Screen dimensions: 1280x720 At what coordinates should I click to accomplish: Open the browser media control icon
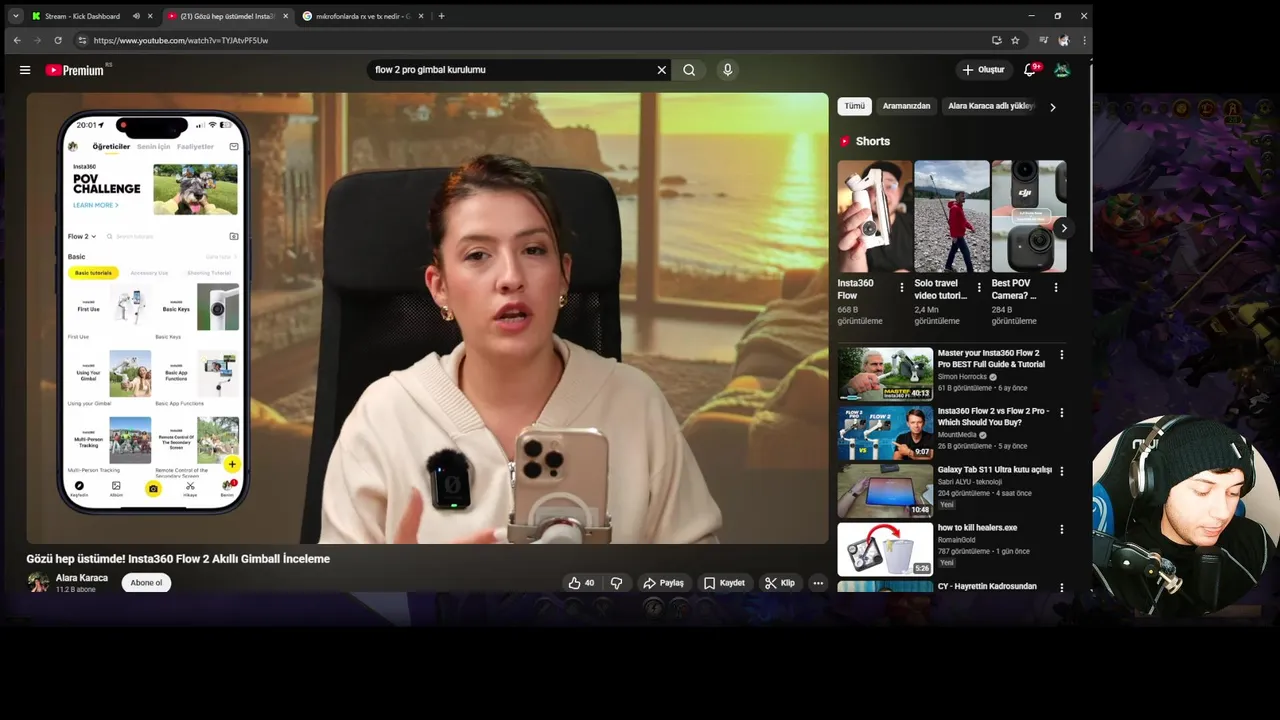coord(1043,40)
